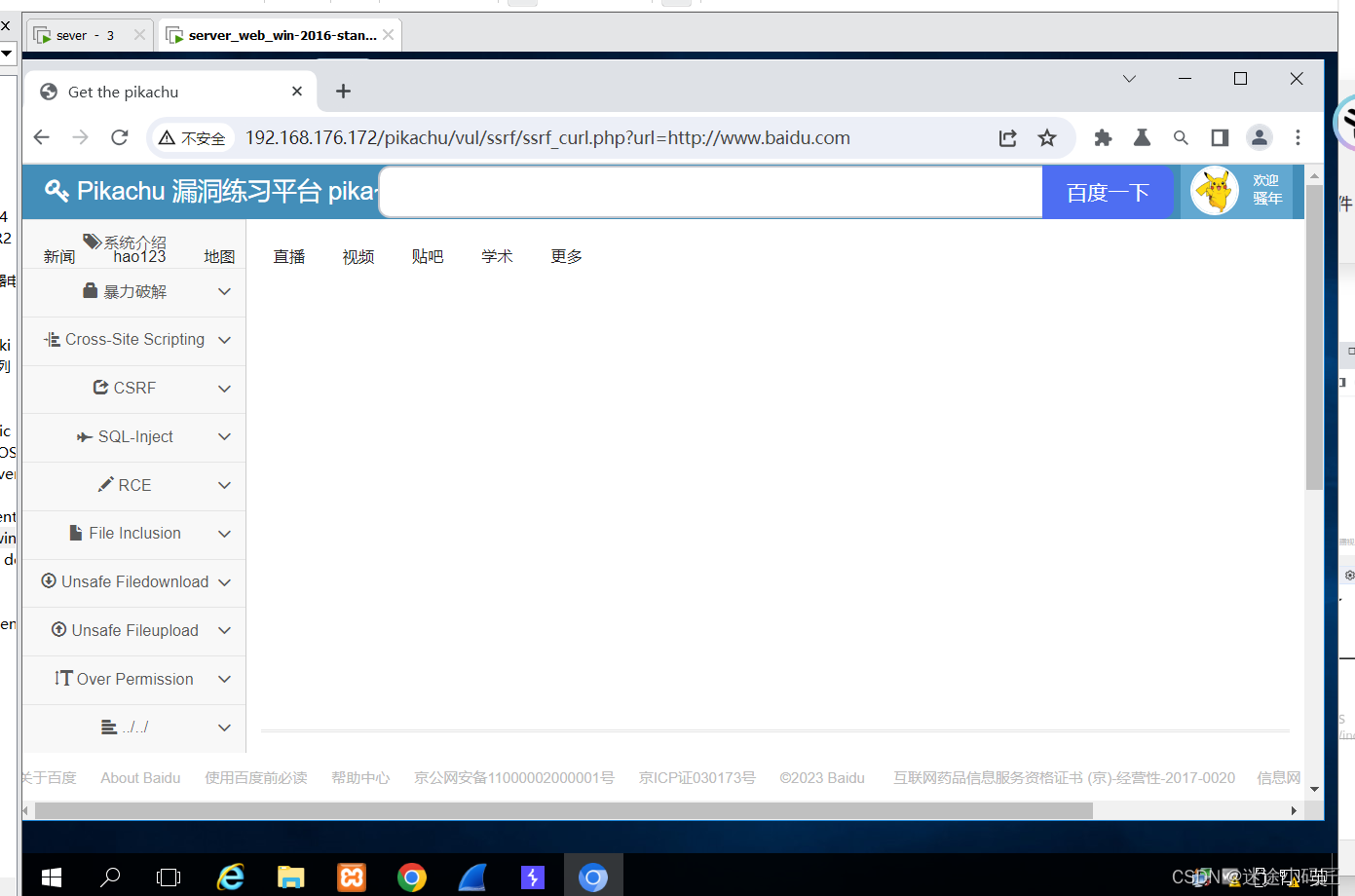The image size is (1355, 896).
Task: Open Chrome profile avatar
Action: (x=1260, y=138)
